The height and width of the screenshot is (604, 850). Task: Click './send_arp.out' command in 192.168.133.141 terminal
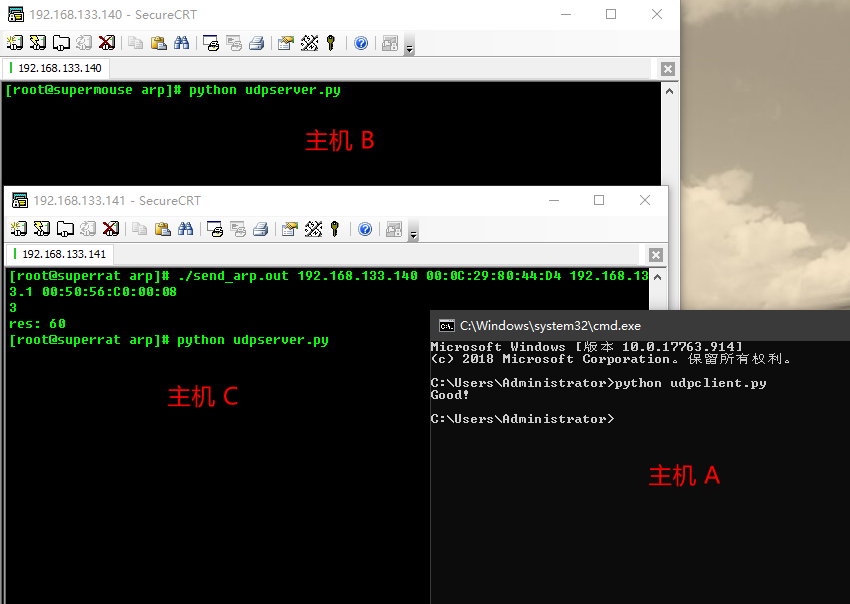point(233,276)
